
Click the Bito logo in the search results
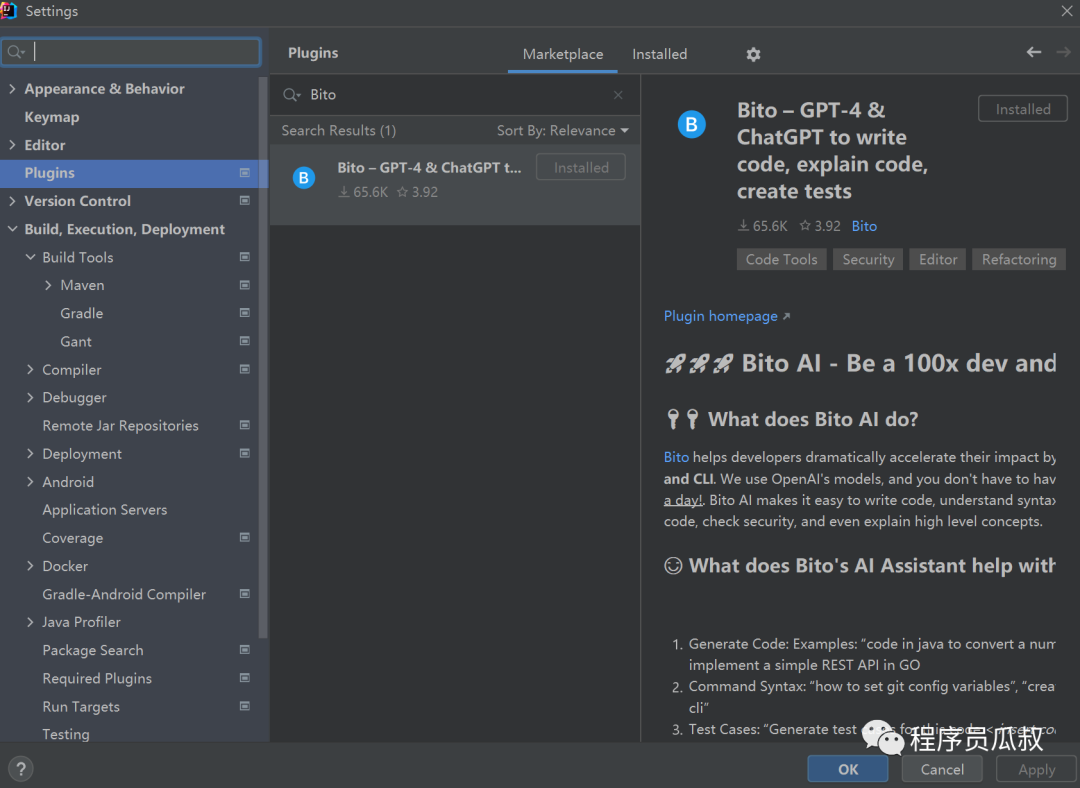click(x=304, y=178)
